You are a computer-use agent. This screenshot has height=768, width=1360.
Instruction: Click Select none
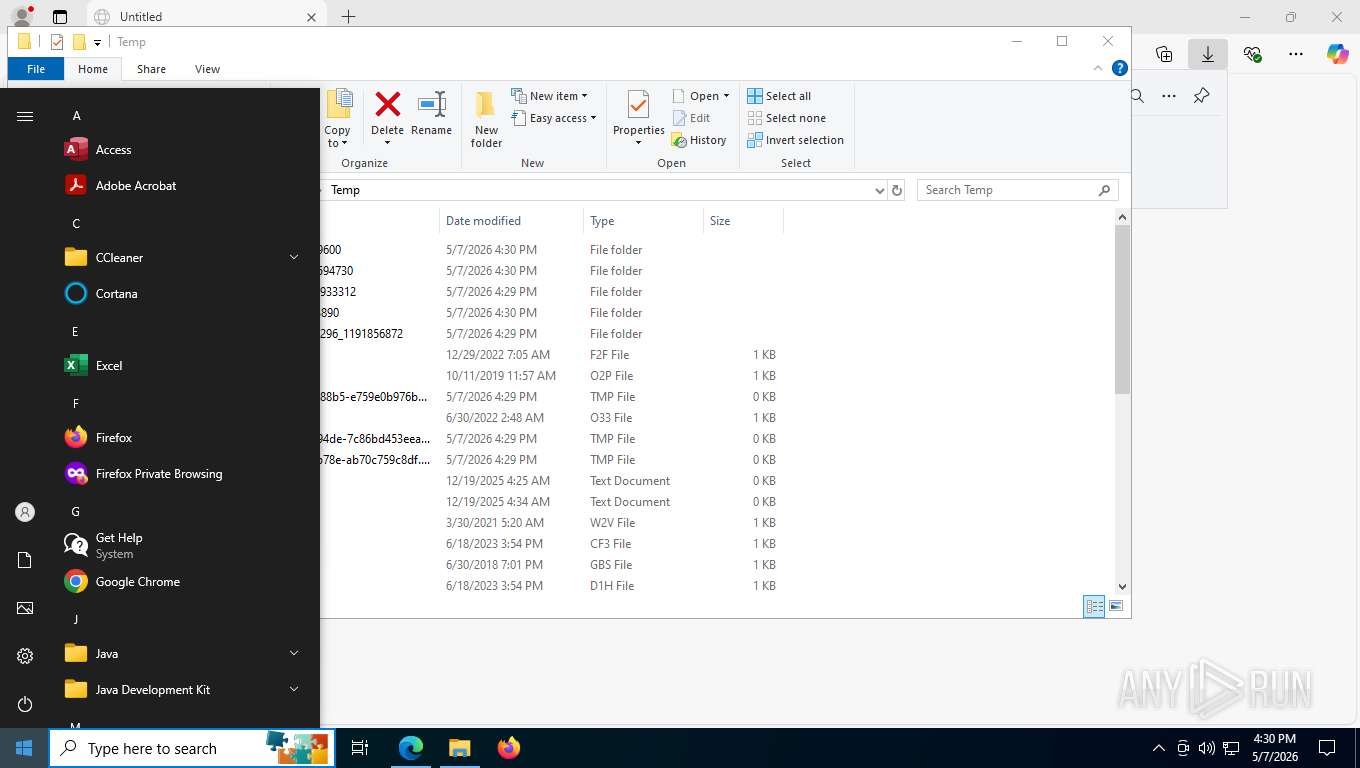[x=786, y=118]
